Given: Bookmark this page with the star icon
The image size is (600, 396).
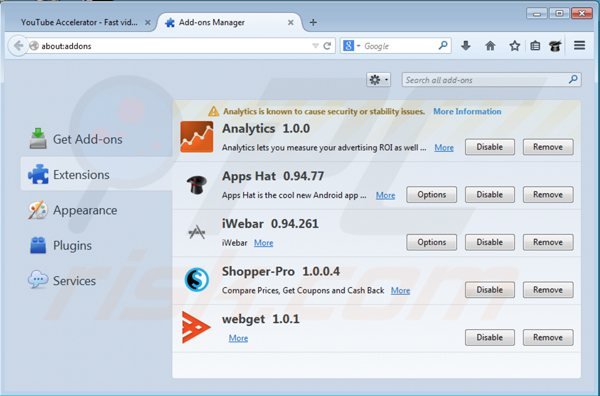Looking at the screenshot, I should click(x=515, y=46).
